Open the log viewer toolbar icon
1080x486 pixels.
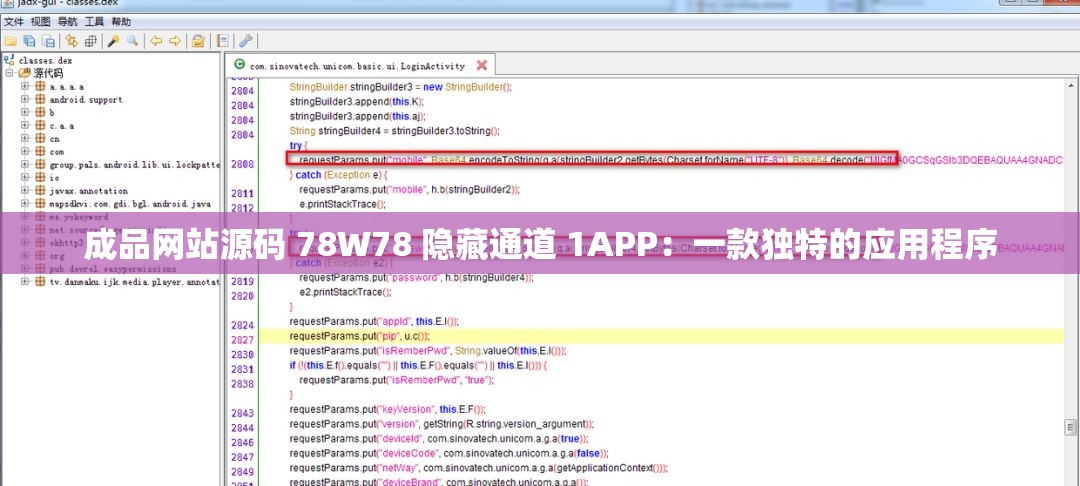222,41
